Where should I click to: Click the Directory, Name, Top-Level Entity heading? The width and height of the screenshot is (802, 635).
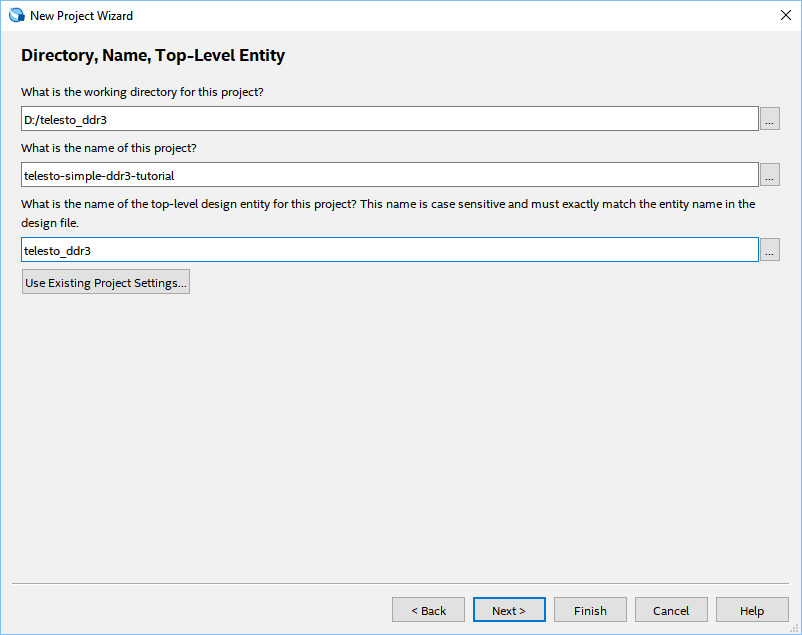[153, 56]
